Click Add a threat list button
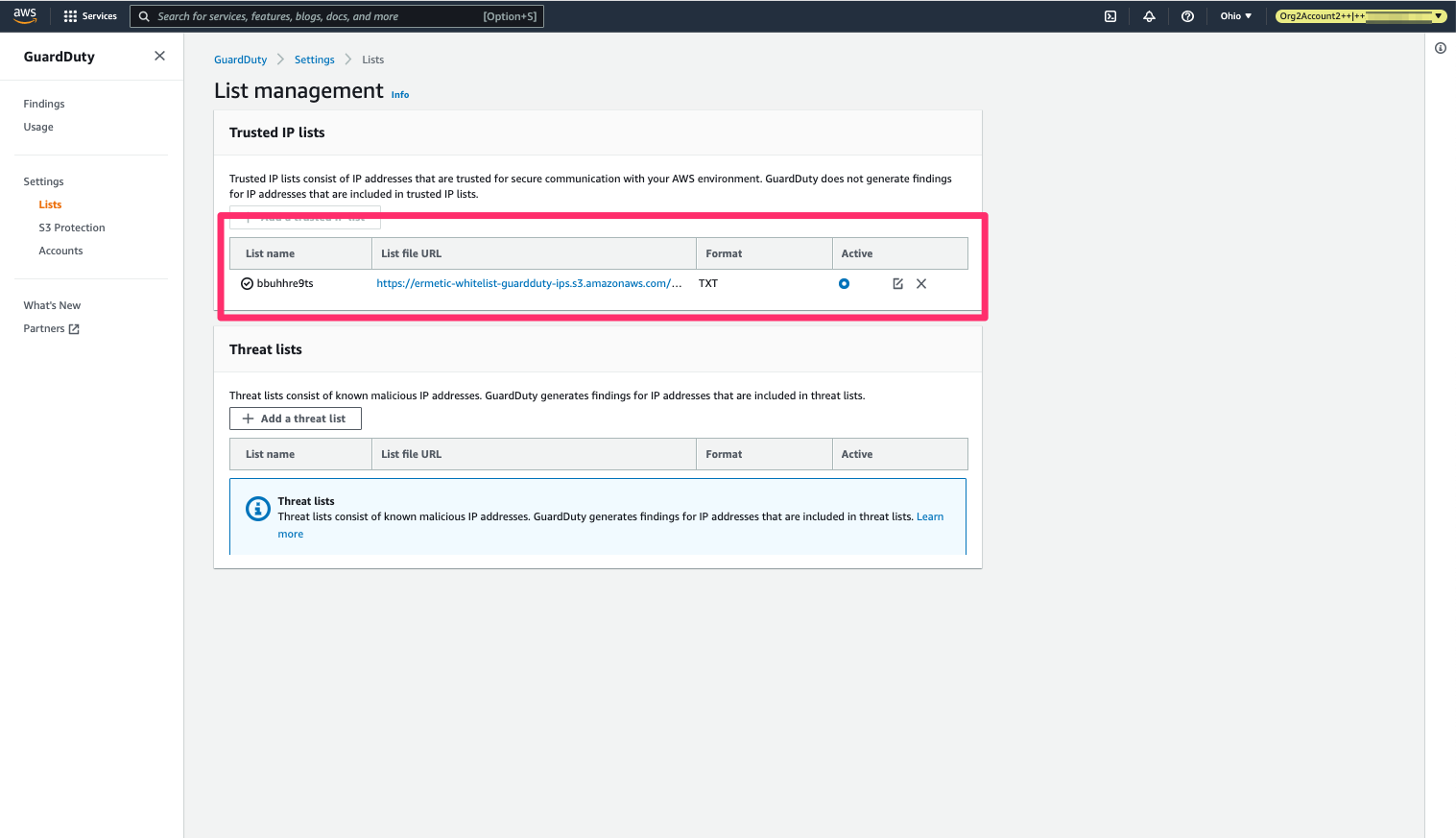 pyautogui.click(x=296, y=419)
